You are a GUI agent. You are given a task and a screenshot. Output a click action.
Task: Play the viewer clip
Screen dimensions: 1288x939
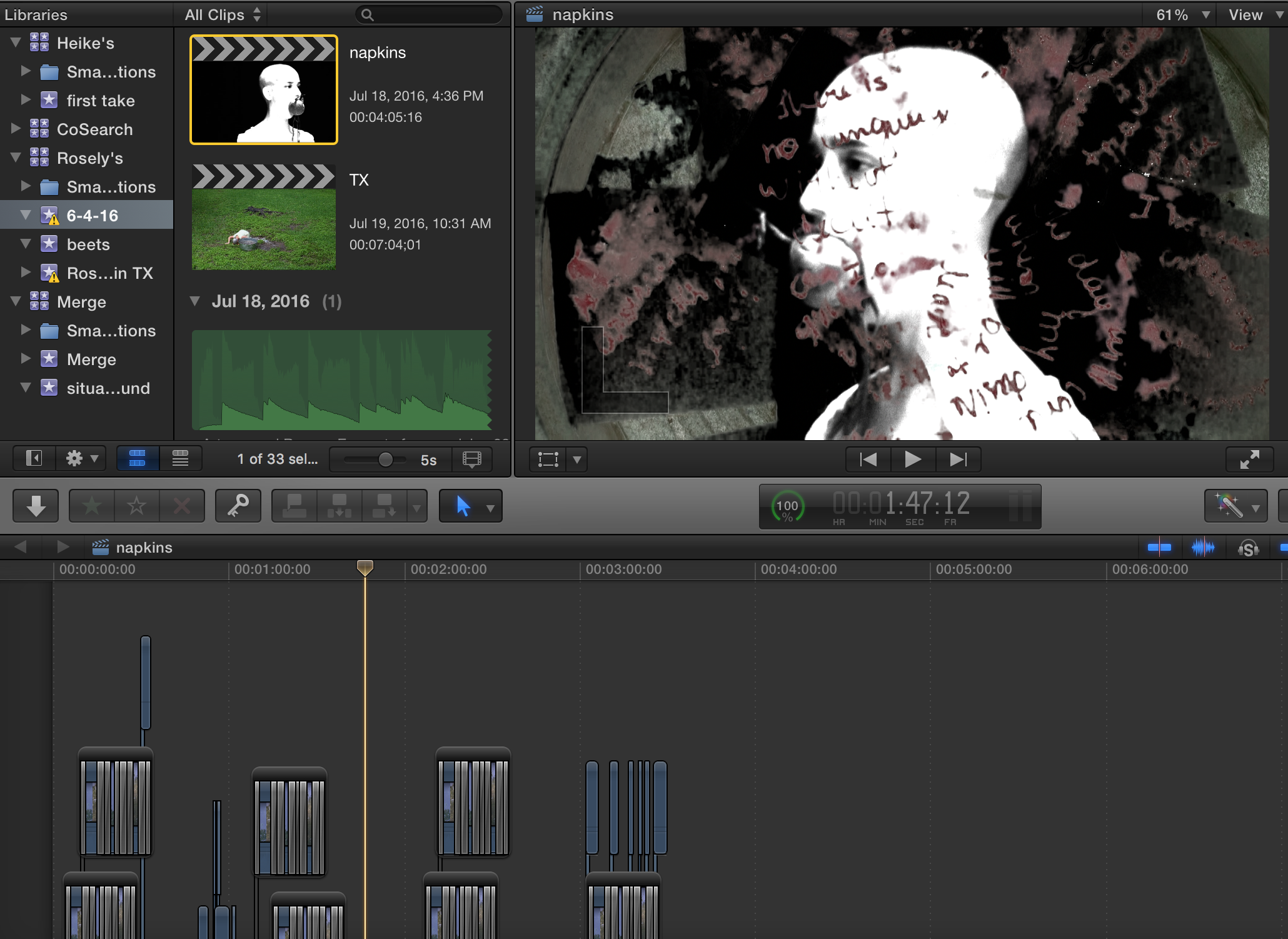point(912,459)
